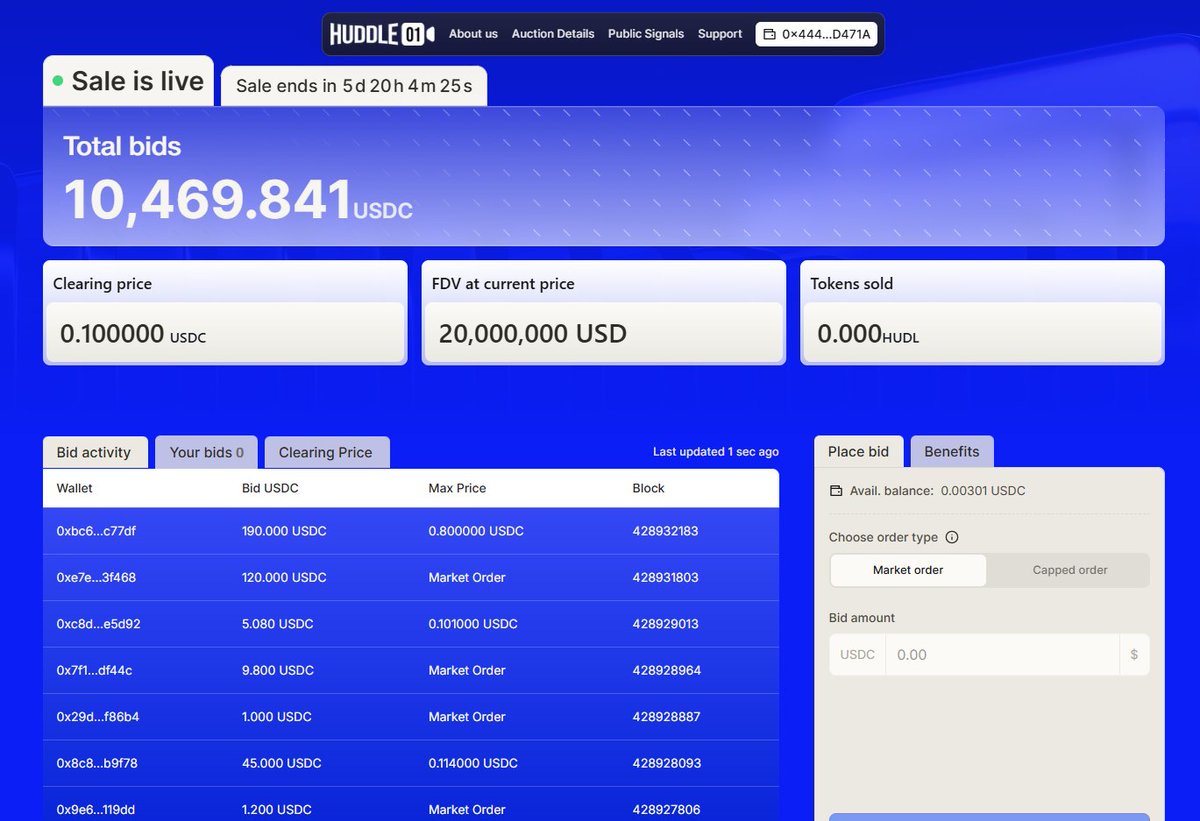The image size is (1200, 821).
Task: Click wallet 0xc8d...e5d92
Action: (x=98, y=623)
